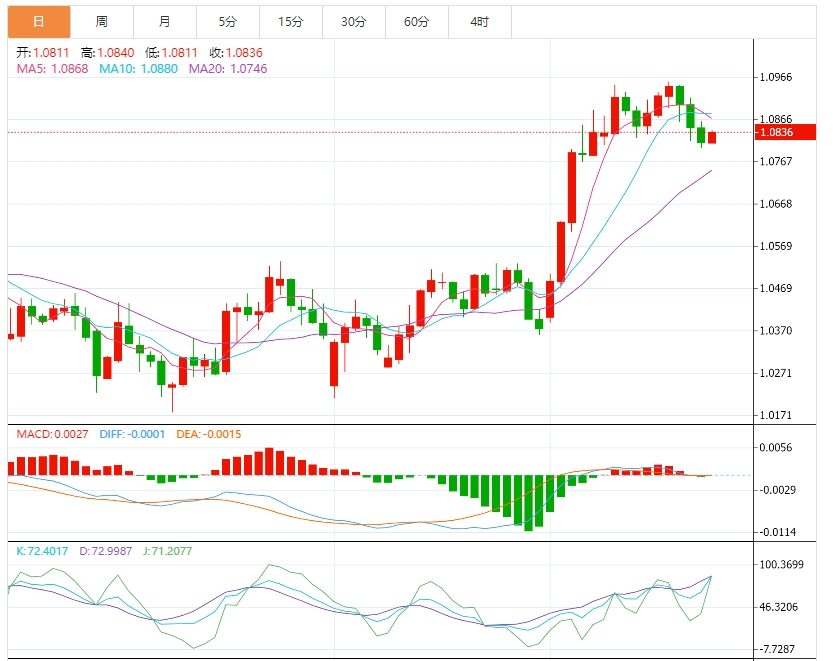Click the MACD value label

[x=52, y=434]
